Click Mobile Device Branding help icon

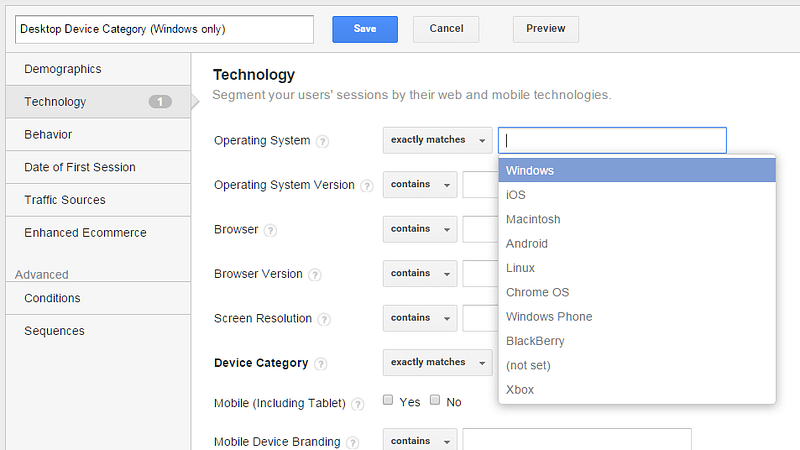pos(353,442)
